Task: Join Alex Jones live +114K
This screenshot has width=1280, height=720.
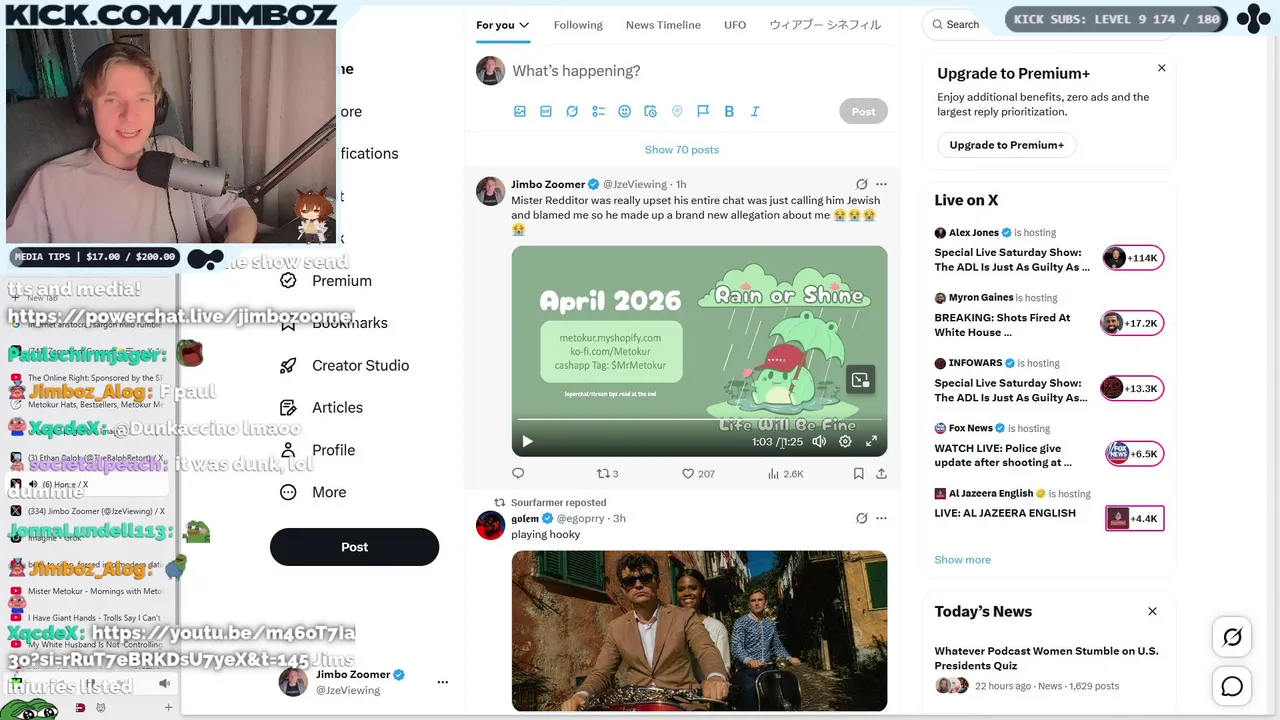Action: pyautogui.click(x=1133, y=258)
